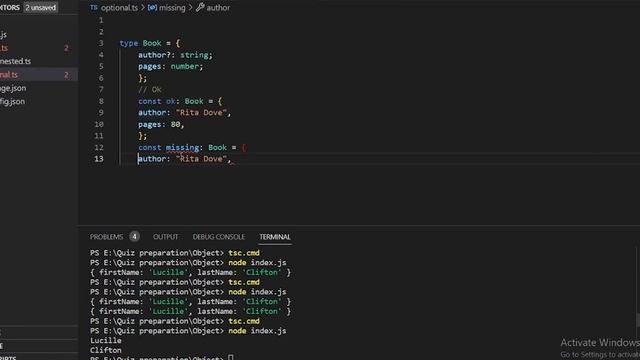Open nested.ts in the explorer
The height and width of the screenshot is (360, 640).
16,61
